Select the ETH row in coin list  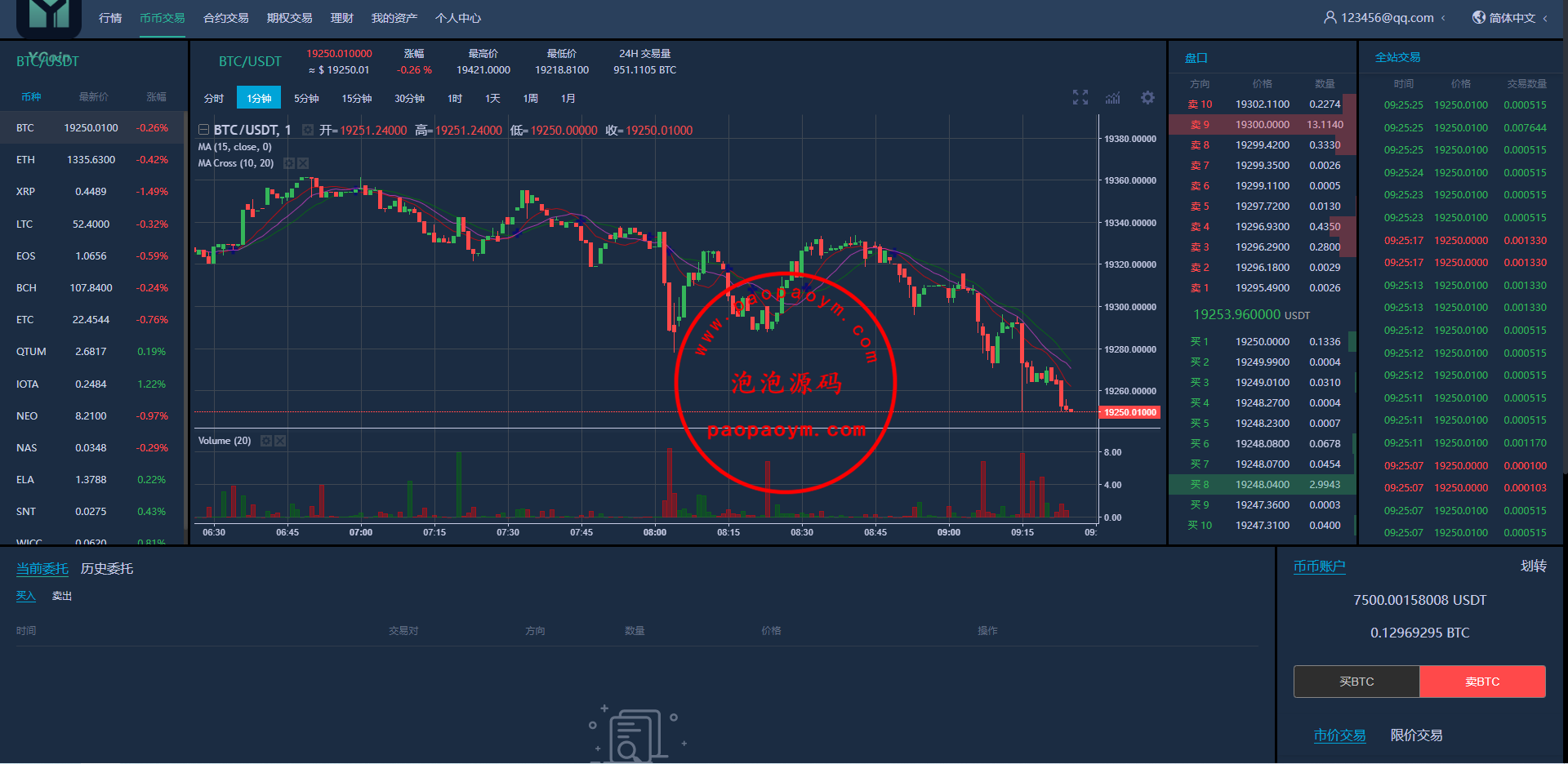(93, 160)
